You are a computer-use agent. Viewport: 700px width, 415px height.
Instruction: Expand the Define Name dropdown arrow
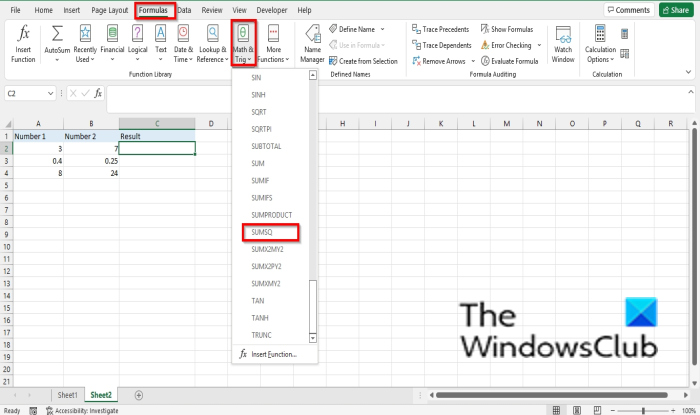[x=383, y=29]
